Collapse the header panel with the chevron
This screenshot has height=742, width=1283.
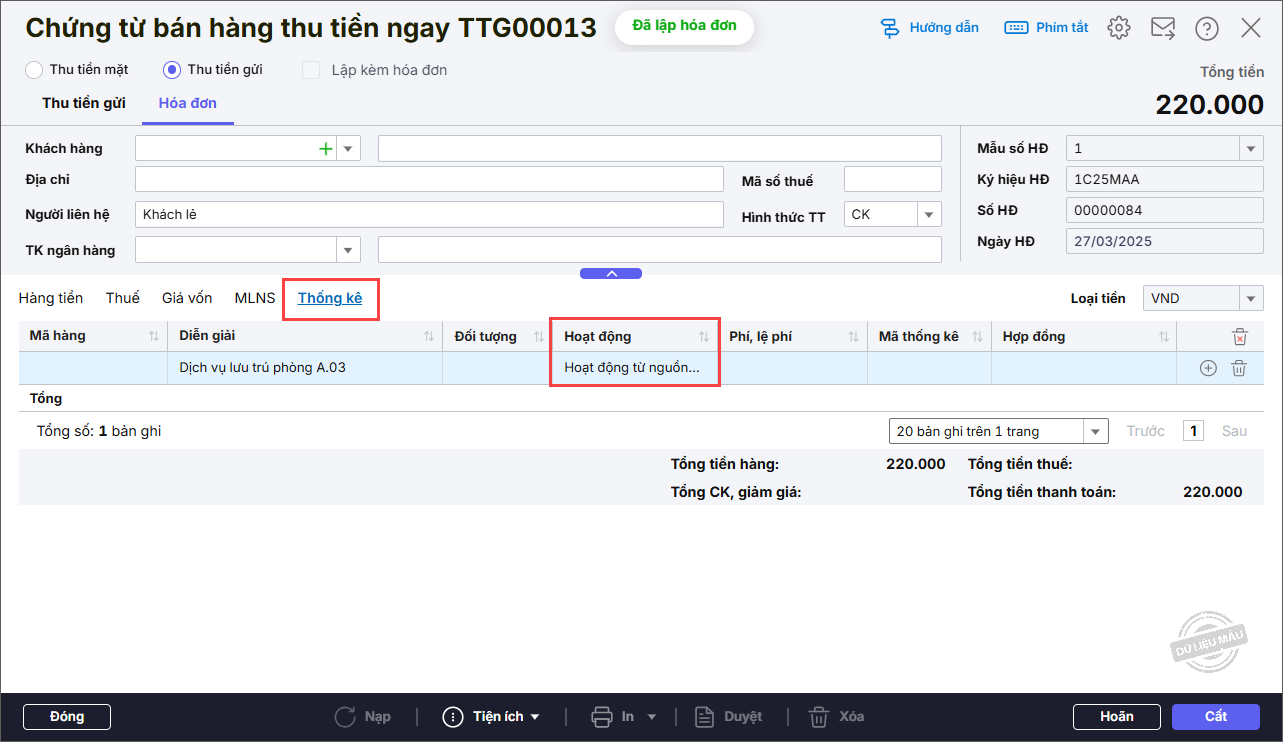611,273
